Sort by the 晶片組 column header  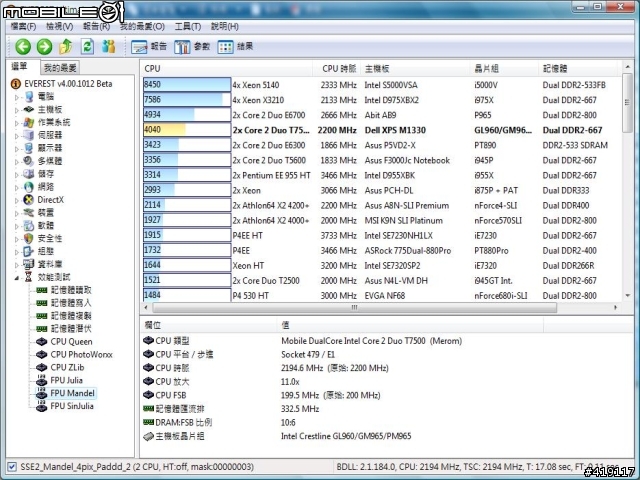[x=504, y=69]
